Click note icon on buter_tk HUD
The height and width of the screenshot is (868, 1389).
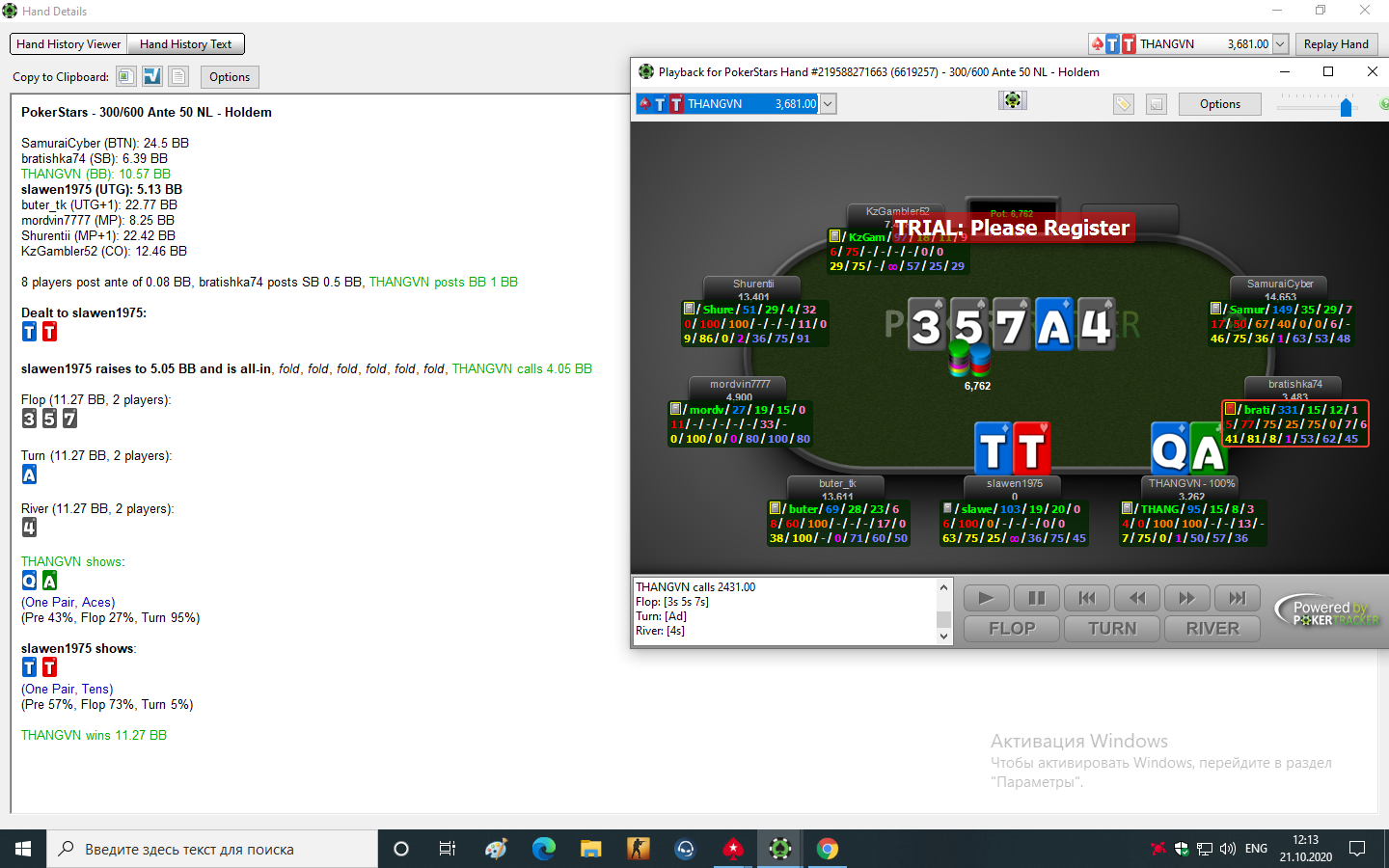pyautogui.click(x=775, y=508)
